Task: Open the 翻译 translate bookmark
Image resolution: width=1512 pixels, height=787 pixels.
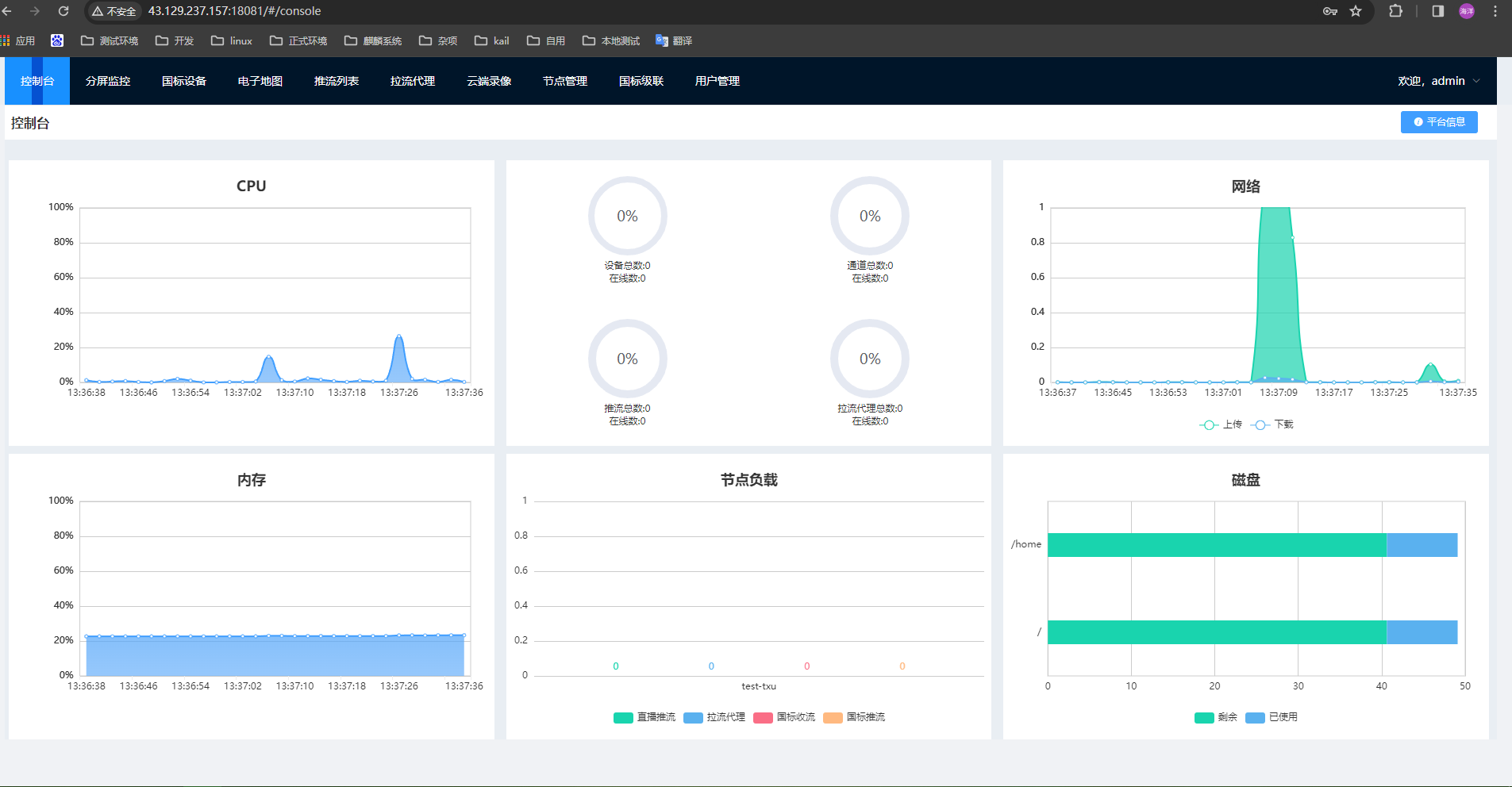Action: pyautogui.click(x=674, y=40)
